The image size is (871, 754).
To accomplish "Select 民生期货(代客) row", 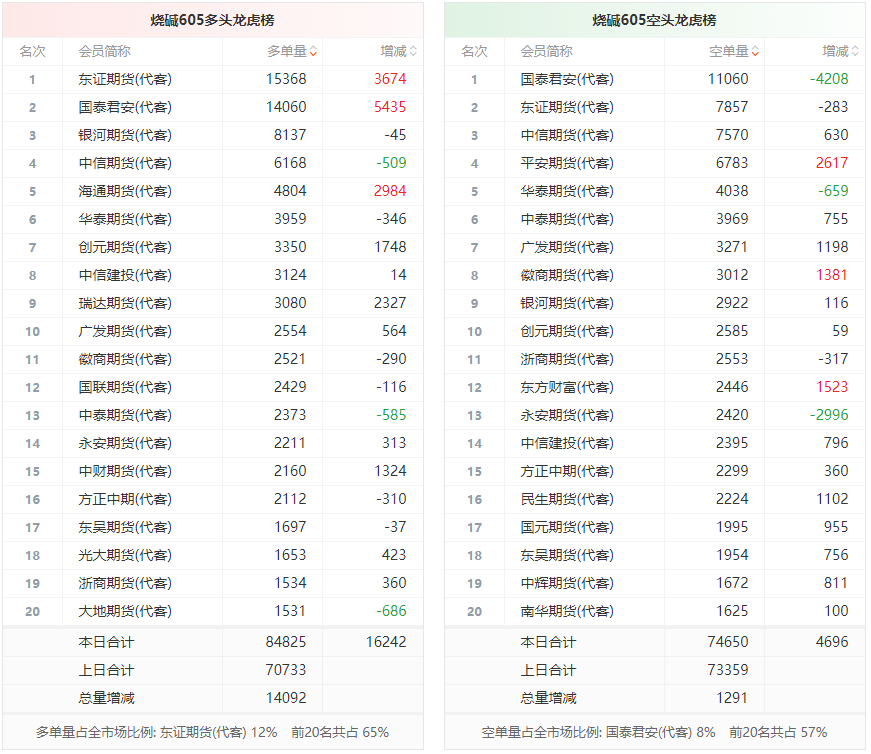I will coord(654,499).
